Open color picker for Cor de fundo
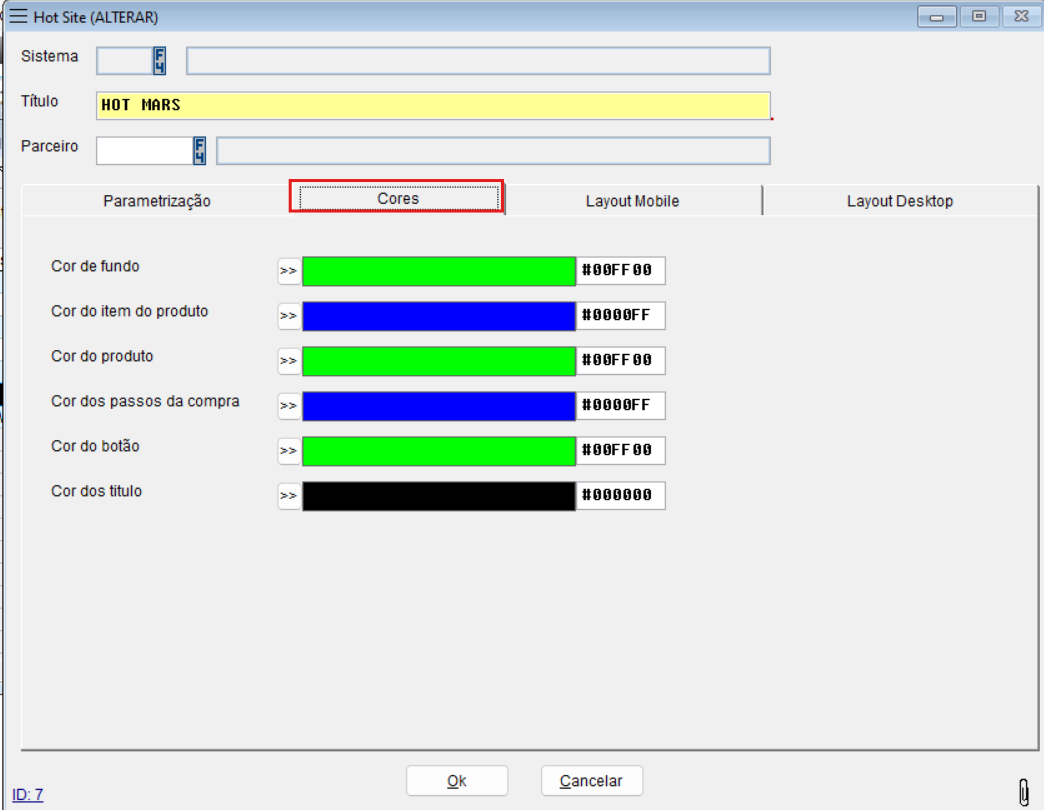 click(x=289, y=271)
